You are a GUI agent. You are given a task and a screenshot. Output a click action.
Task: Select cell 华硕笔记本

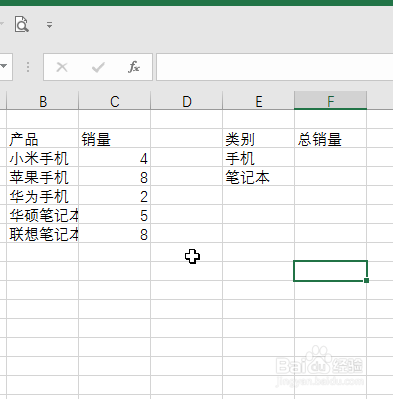43,215
